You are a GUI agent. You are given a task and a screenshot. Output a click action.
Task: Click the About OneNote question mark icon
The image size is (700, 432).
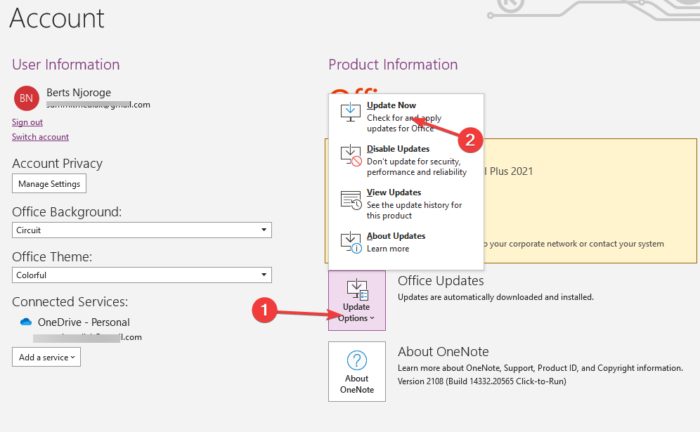point(357,360)
